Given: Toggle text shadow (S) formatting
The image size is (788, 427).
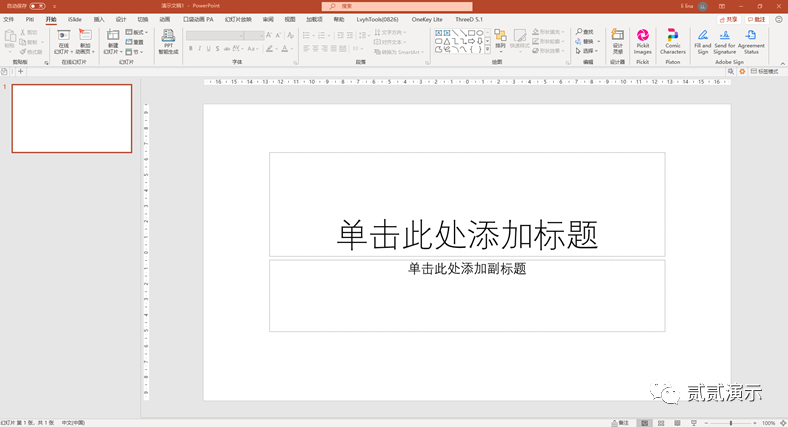Looking at the screenshot, I should pos(218,49).
